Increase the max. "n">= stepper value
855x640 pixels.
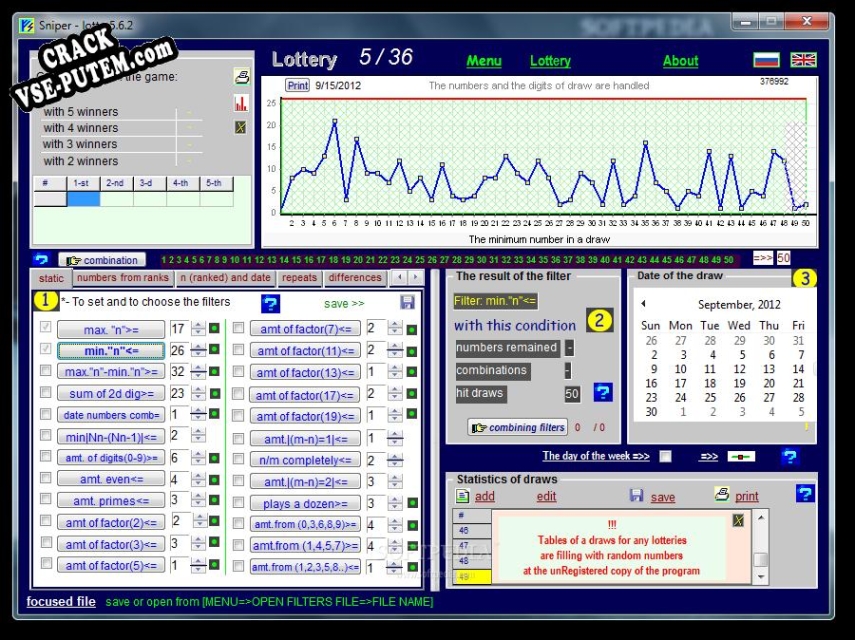coord(198,325)
